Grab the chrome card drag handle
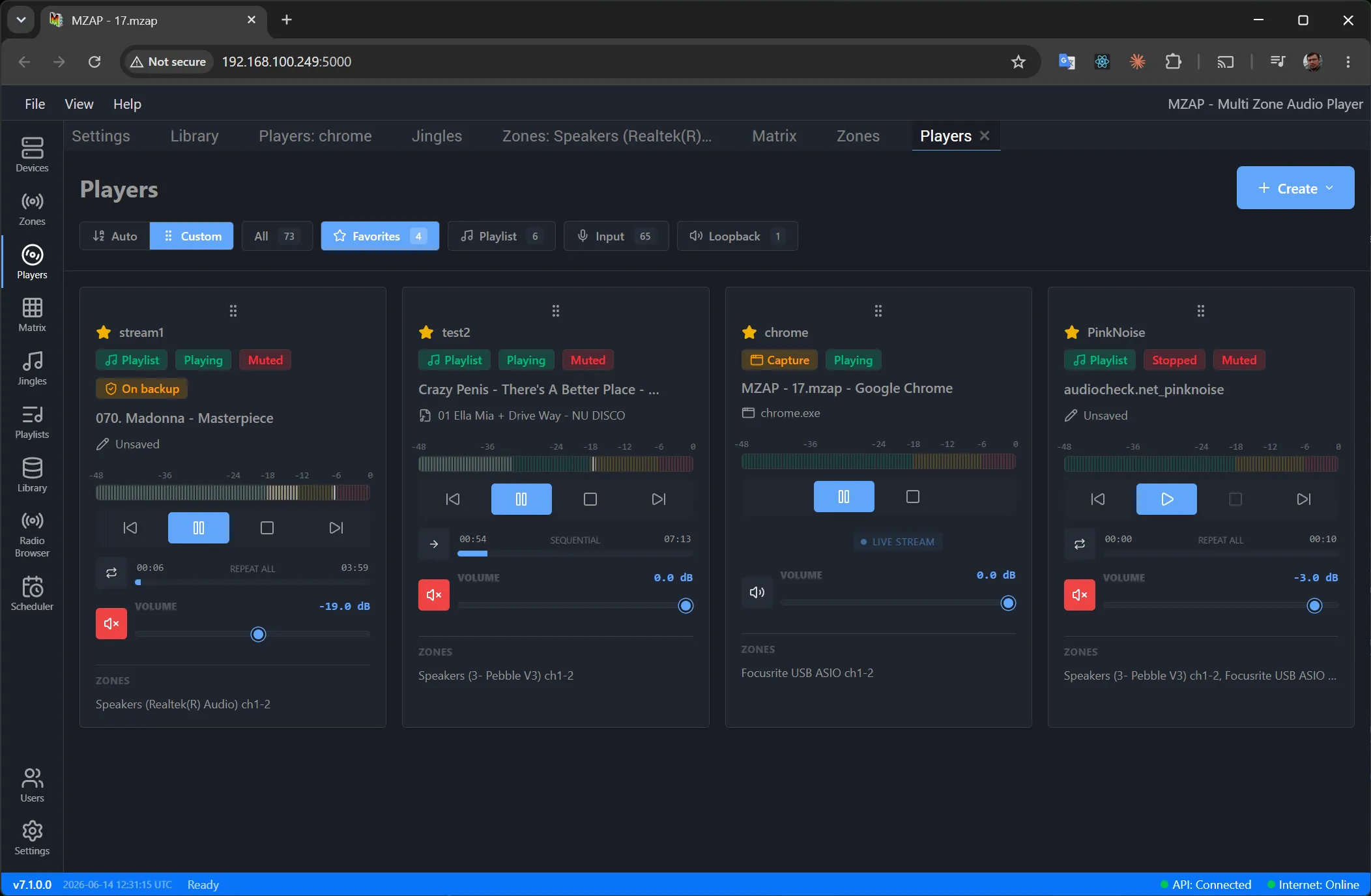The height and width of the screenshot is (896, 1371). [x=878, y=311]
